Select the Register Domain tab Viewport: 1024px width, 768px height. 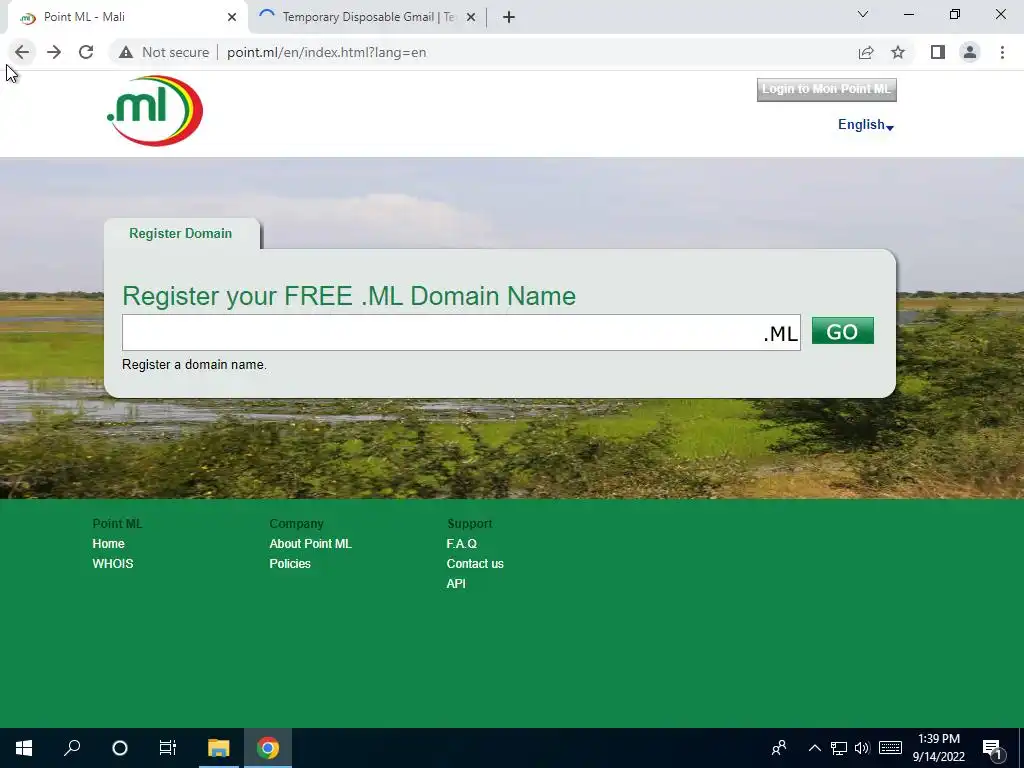(180, 233)
